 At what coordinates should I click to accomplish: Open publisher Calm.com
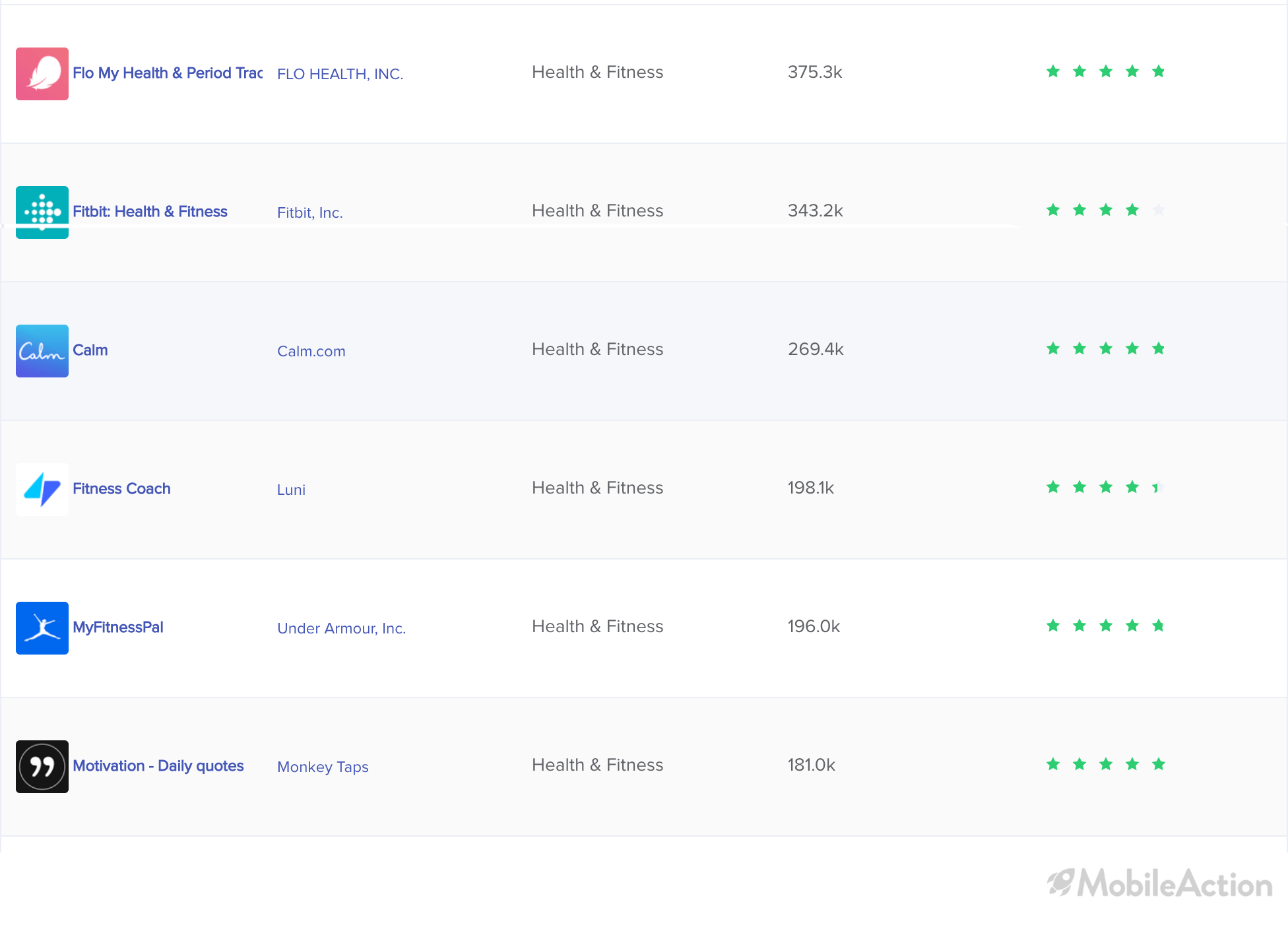(x=311, y=351)
